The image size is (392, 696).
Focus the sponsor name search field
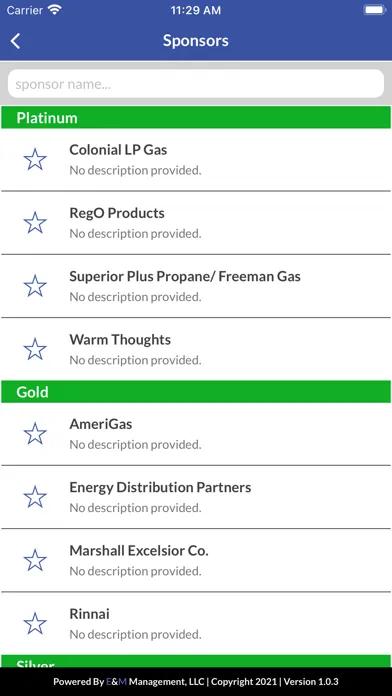[x=196, y=84]
